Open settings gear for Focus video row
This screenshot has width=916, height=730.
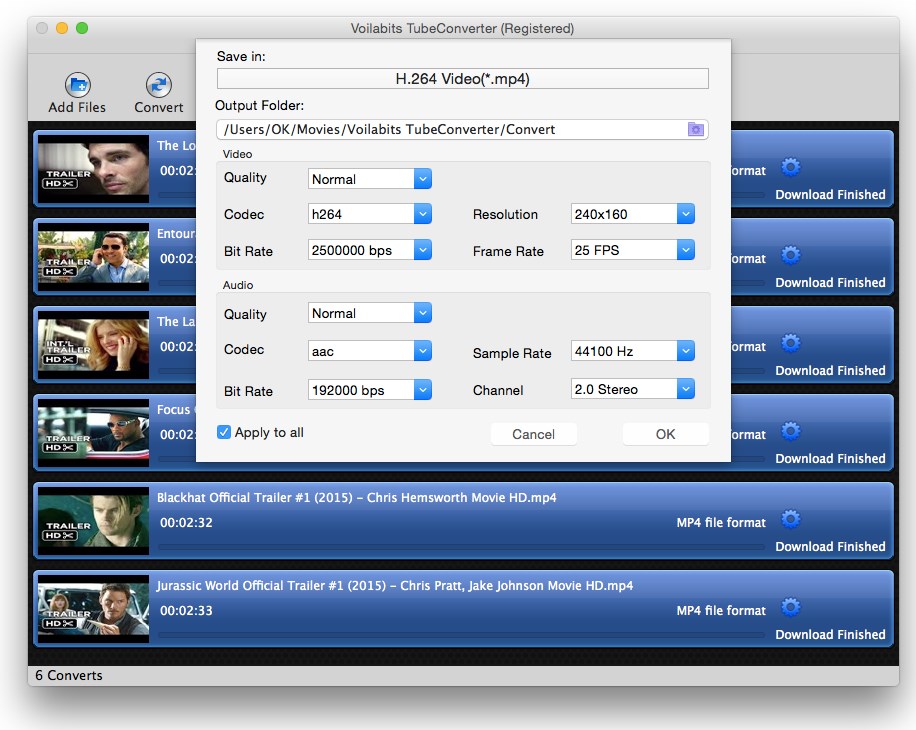[790, 432]
